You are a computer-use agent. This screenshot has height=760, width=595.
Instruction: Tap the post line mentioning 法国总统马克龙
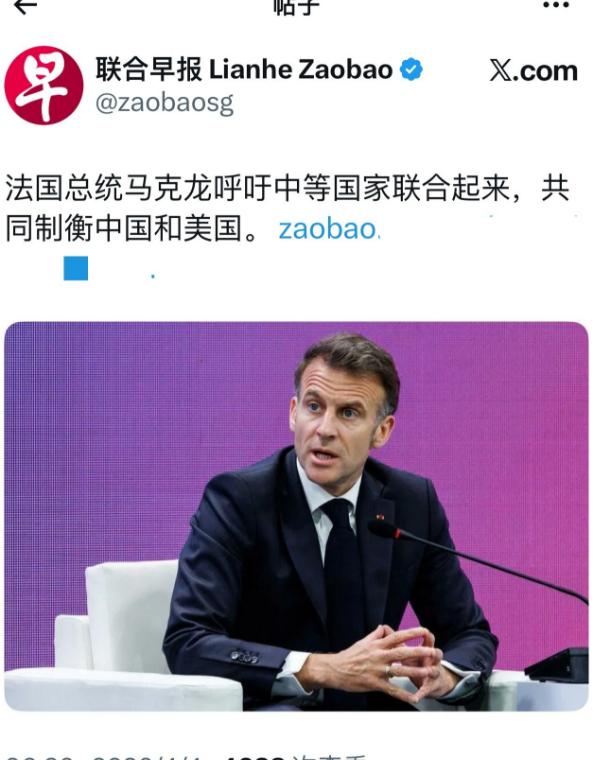(x=287, y=188)
